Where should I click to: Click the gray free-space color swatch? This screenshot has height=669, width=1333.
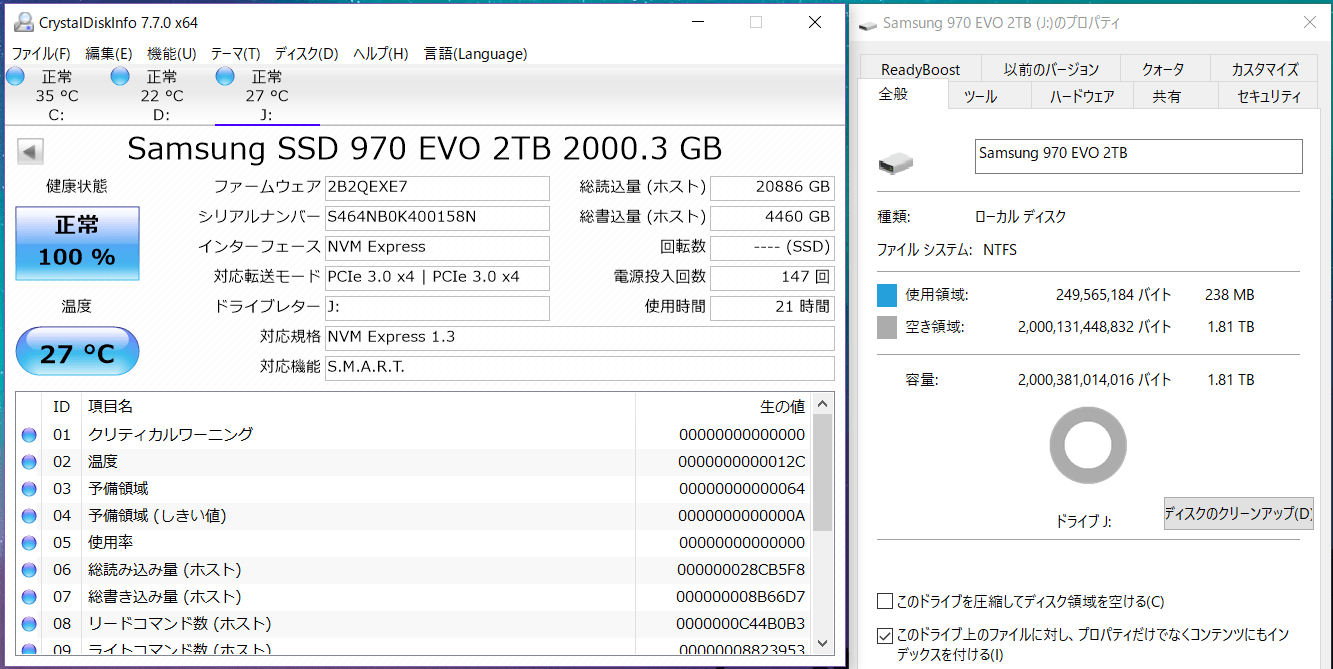pyautogui.click(x=887, y=327)
